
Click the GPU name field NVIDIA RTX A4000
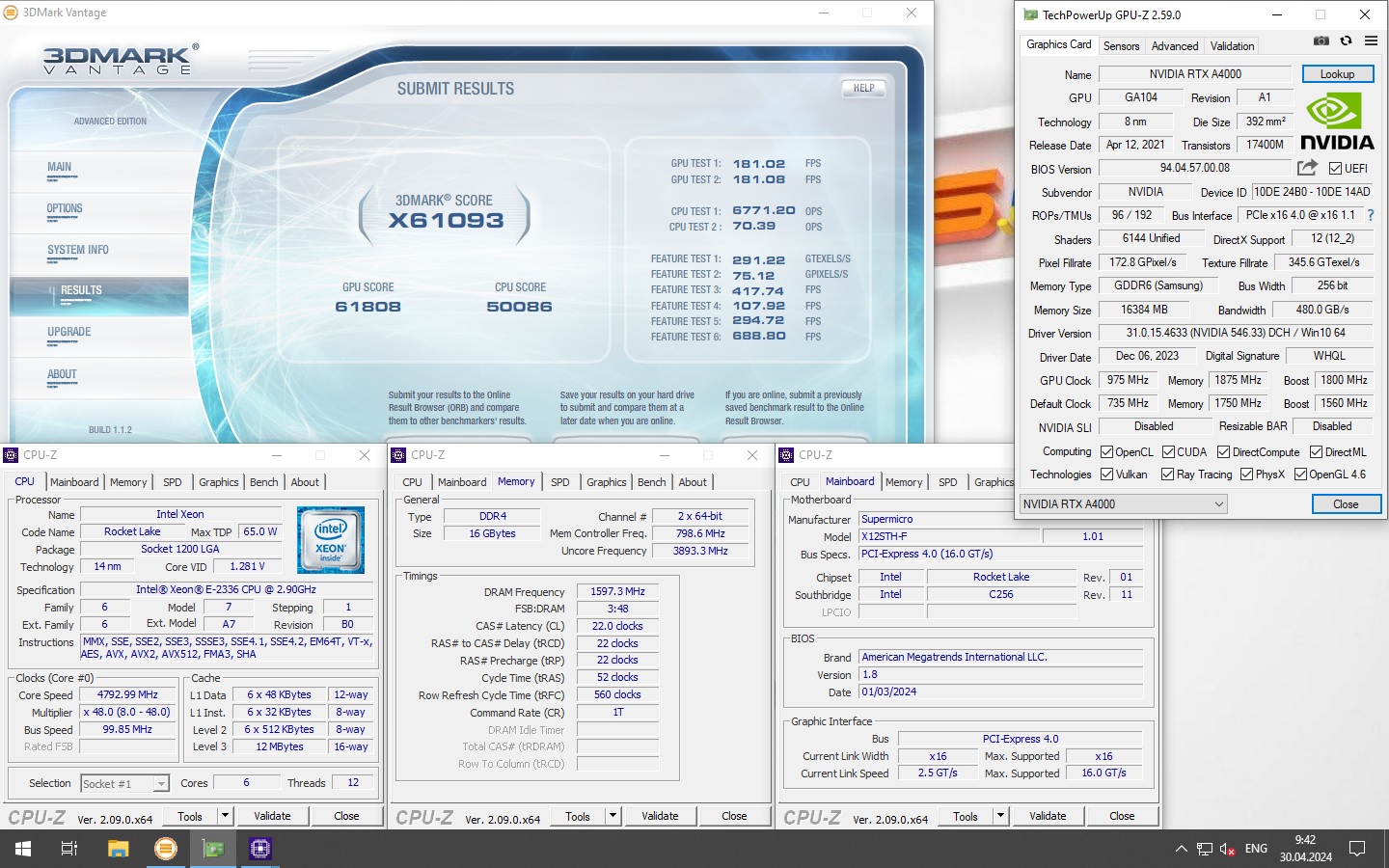[1194, 74]
